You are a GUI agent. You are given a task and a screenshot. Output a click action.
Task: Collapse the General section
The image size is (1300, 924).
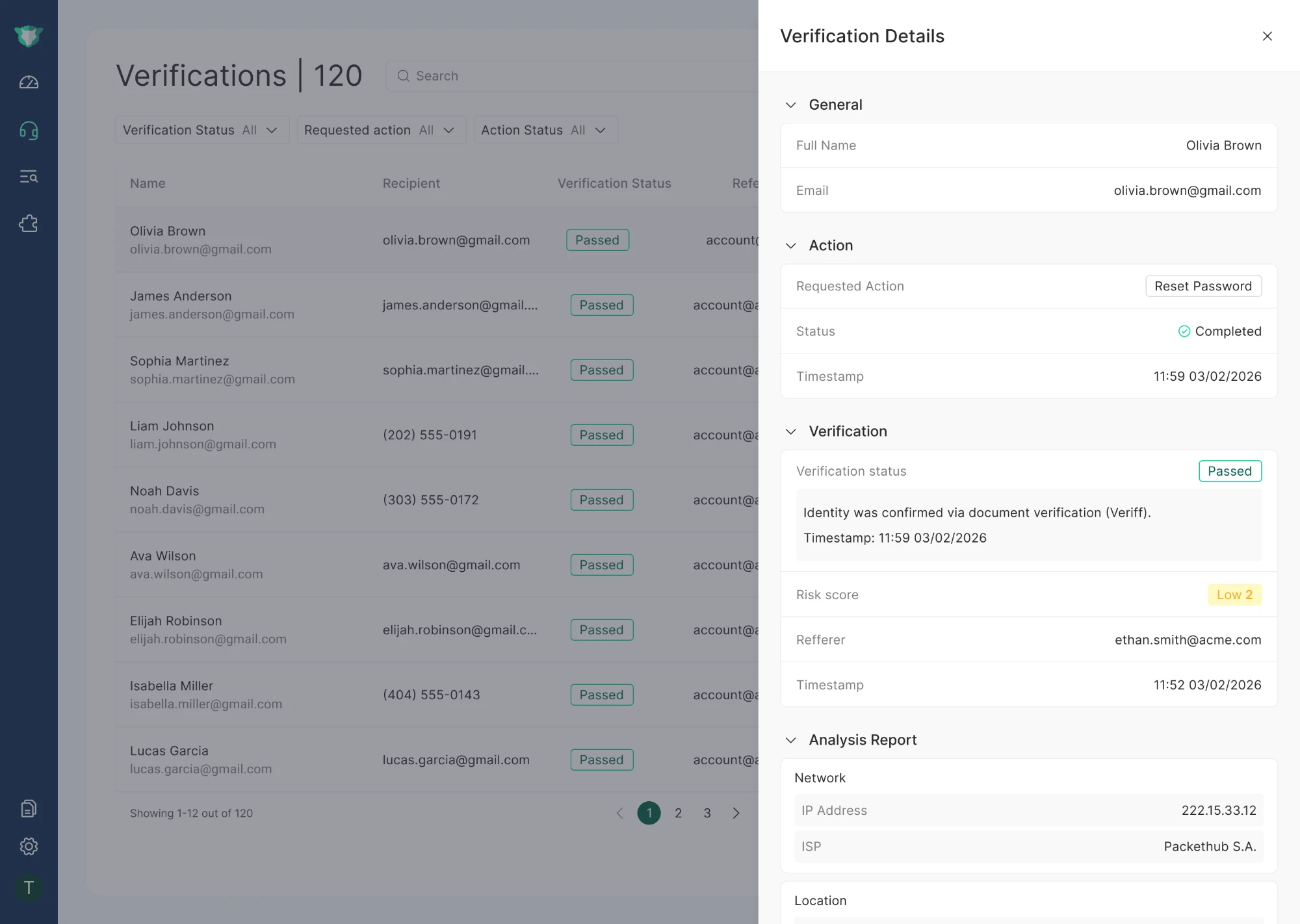coord(790,105)
